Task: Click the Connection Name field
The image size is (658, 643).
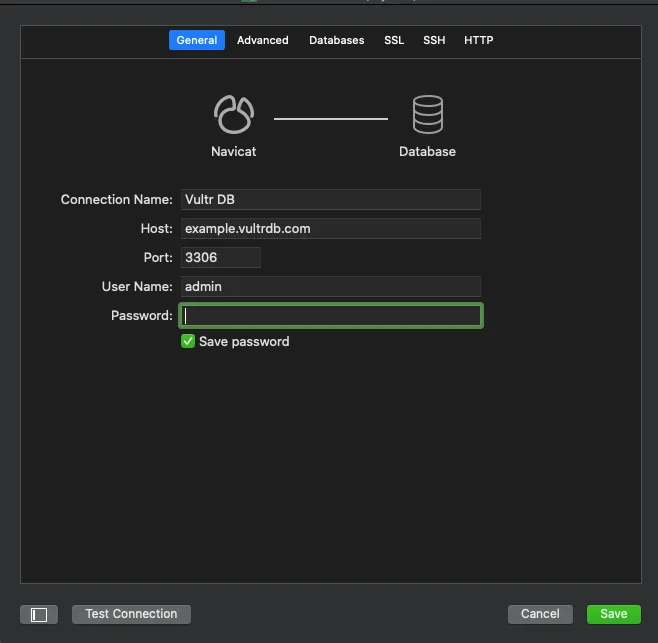Action: (x=331, y=199)
